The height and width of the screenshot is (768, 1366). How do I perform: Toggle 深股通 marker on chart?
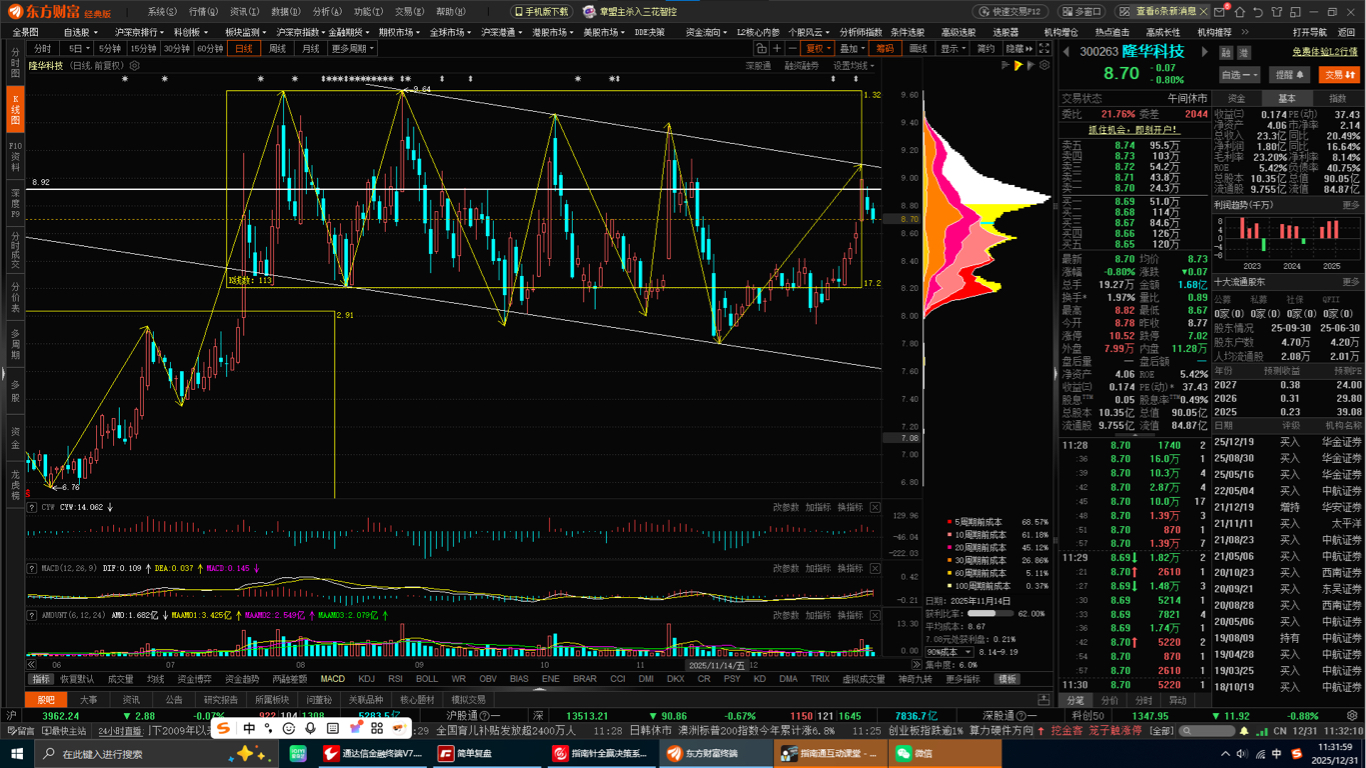(x=758, y=65)
